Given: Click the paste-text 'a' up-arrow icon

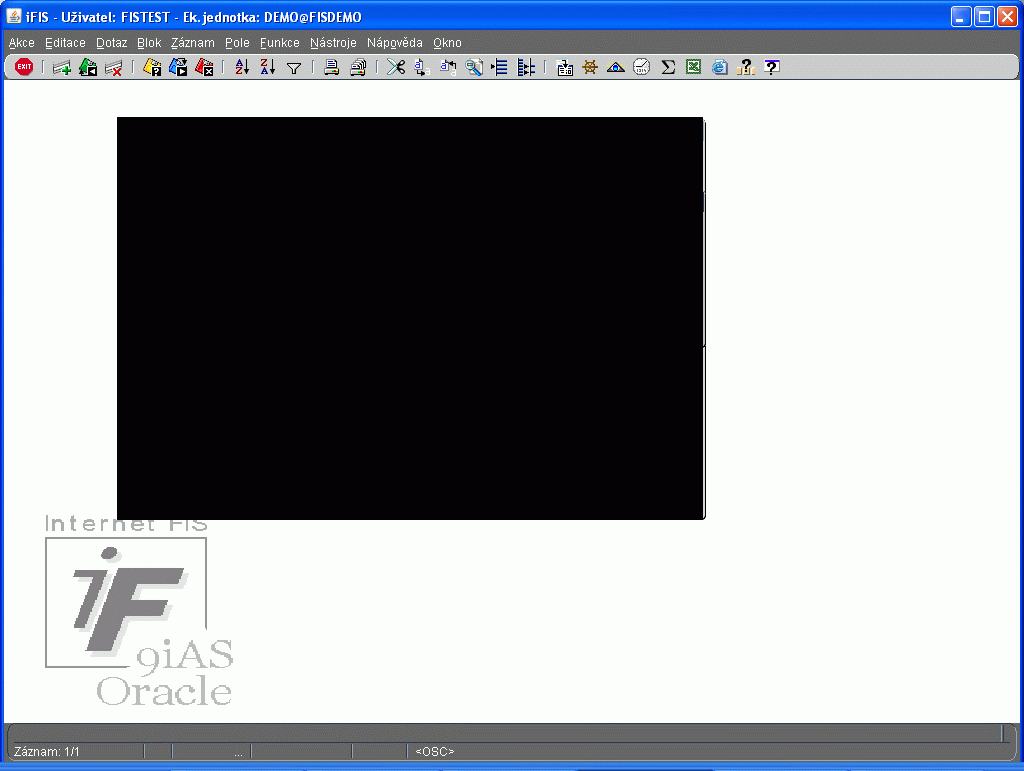Looking at the screenshot, I should point(448,67).
